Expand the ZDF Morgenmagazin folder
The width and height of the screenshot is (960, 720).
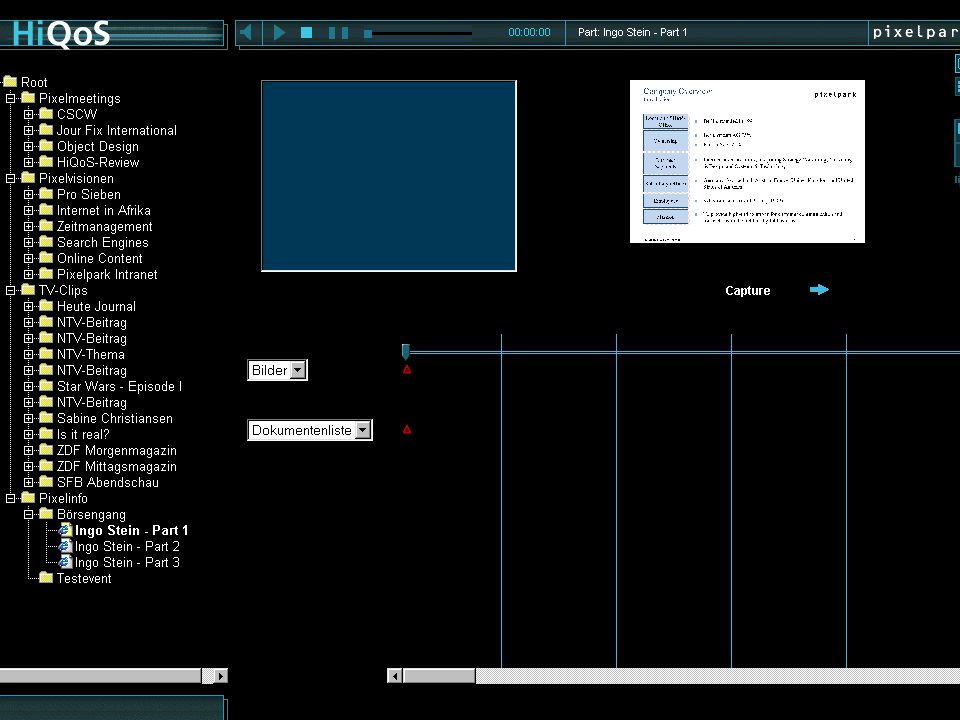click(28, 451)
